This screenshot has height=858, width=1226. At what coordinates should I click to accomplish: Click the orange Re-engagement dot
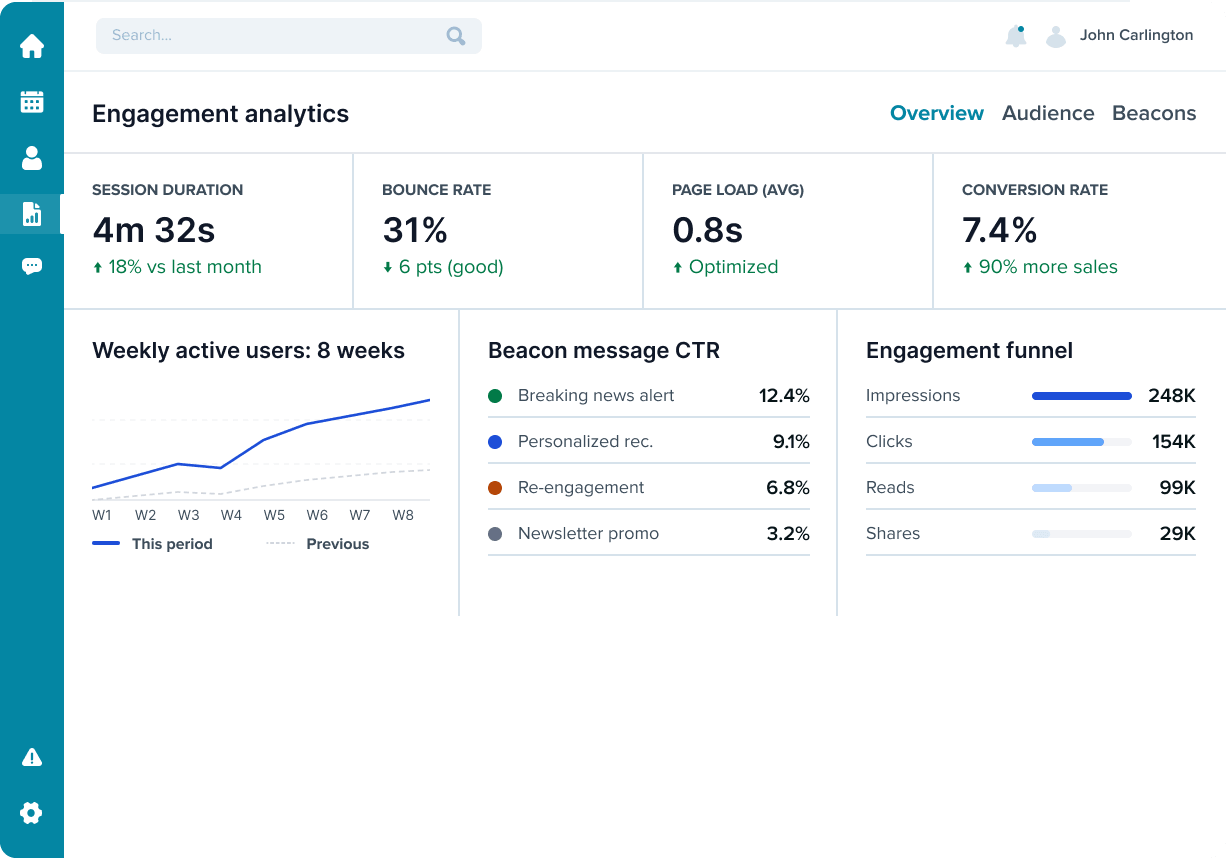[x=495, y=488]
